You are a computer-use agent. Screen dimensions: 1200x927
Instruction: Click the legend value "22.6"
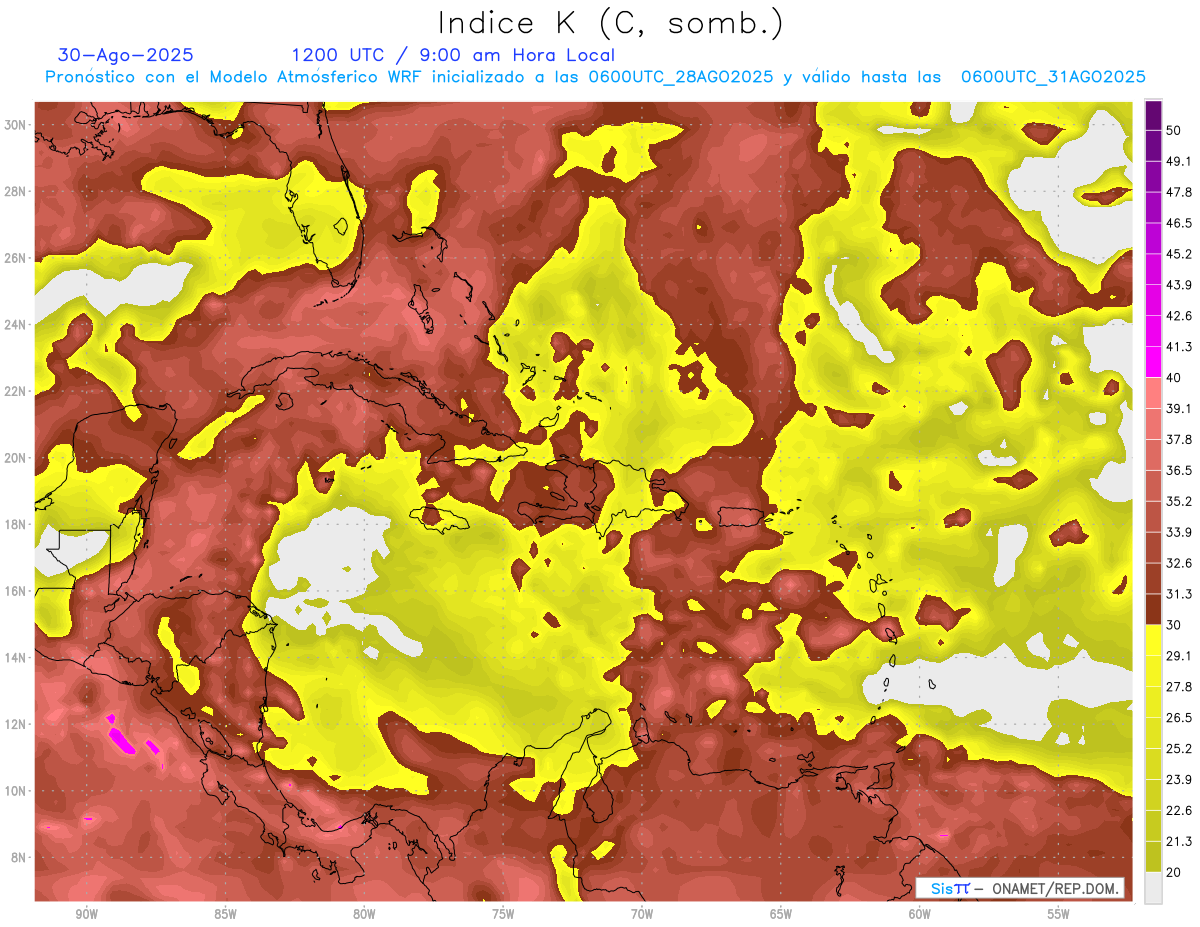[x=1178, y=810]
